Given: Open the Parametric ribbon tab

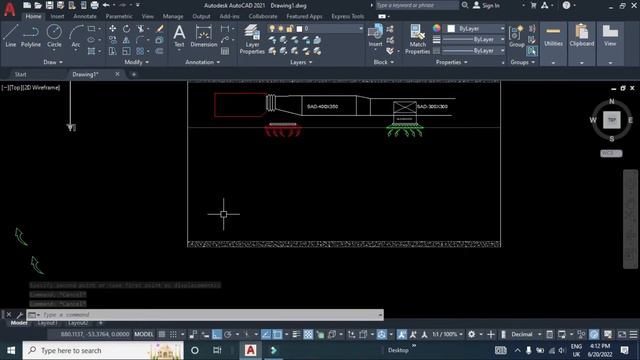Looking at the screenshot, I should click(119, 16).
